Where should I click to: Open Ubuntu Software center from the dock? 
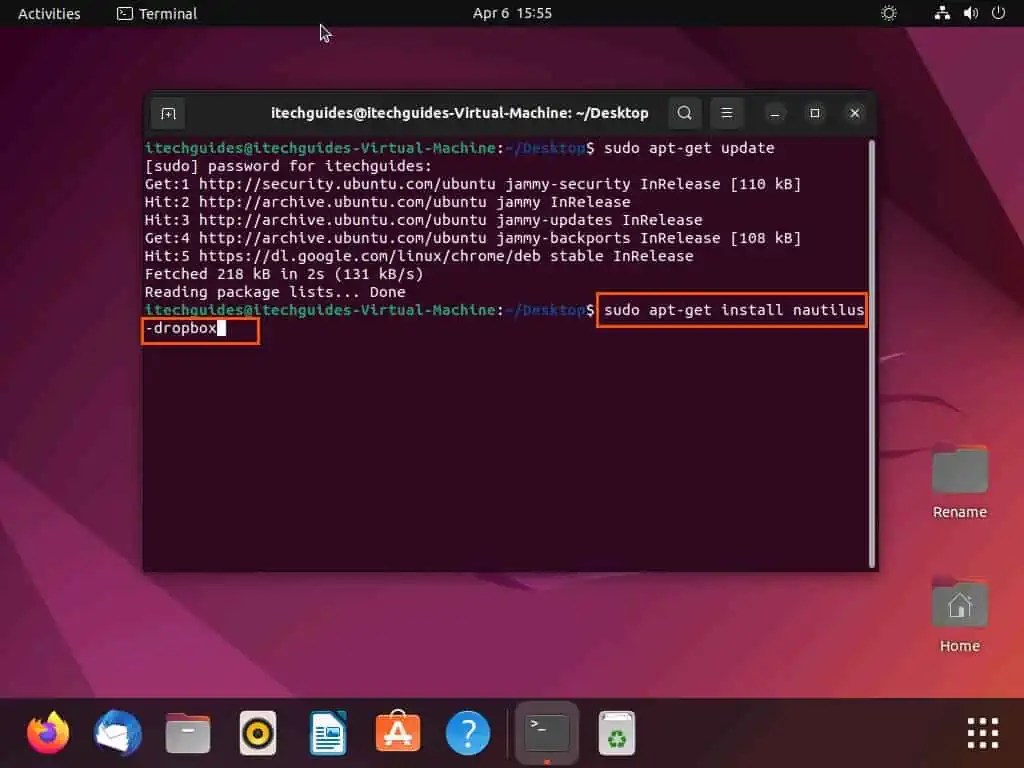pyautogui.click(x=397, y=732)
